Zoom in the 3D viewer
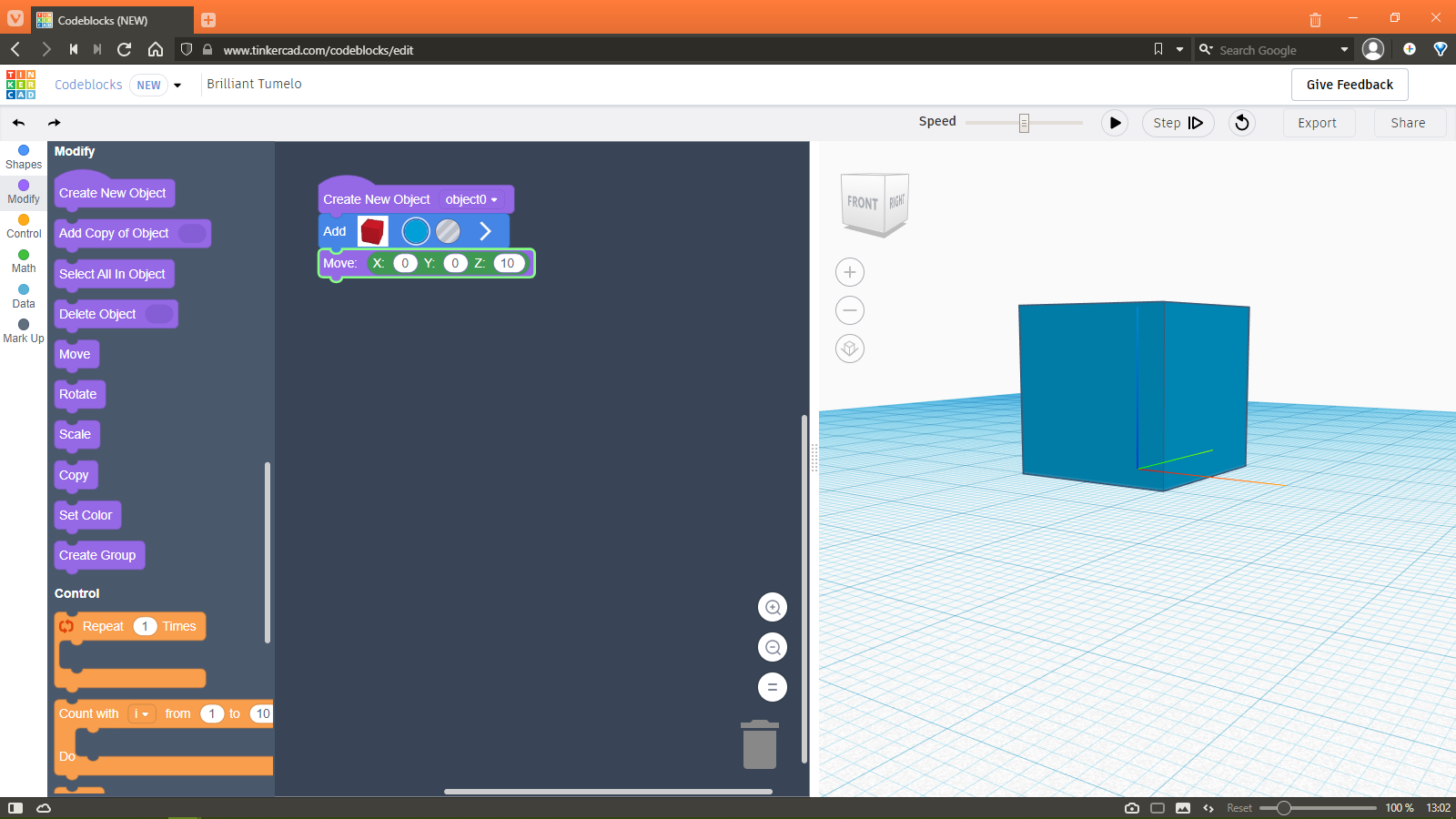This screenshot has height=819, width=1456. 850,272
